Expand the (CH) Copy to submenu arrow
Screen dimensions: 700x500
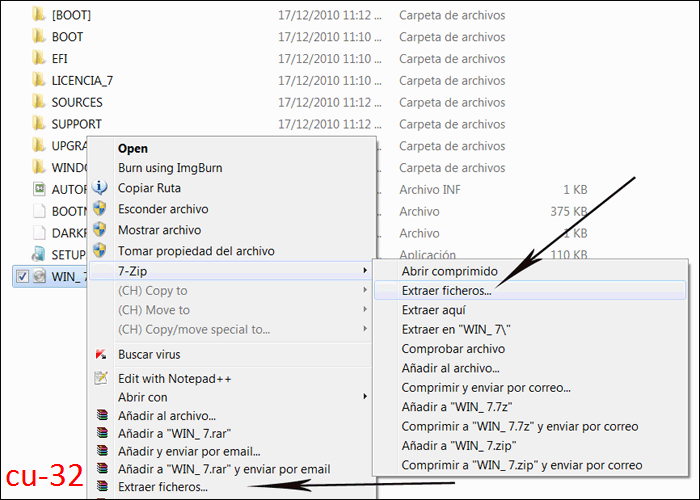pyautogui.click(x=365, y=290)
